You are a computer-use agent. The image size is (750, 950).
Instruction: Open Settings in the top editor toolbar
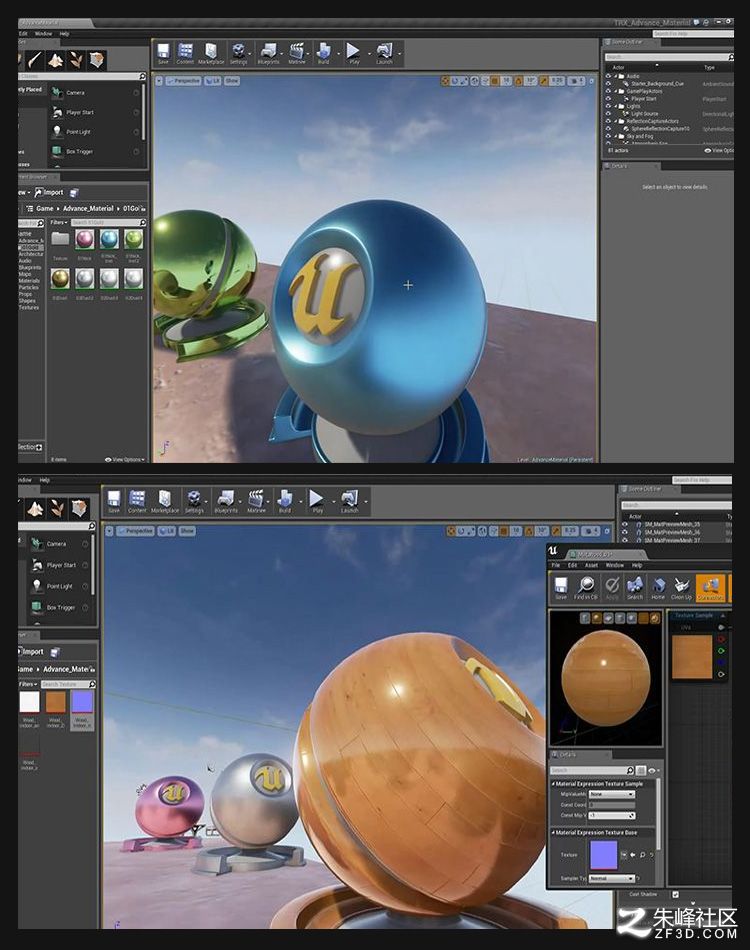(x=238, y=53)
